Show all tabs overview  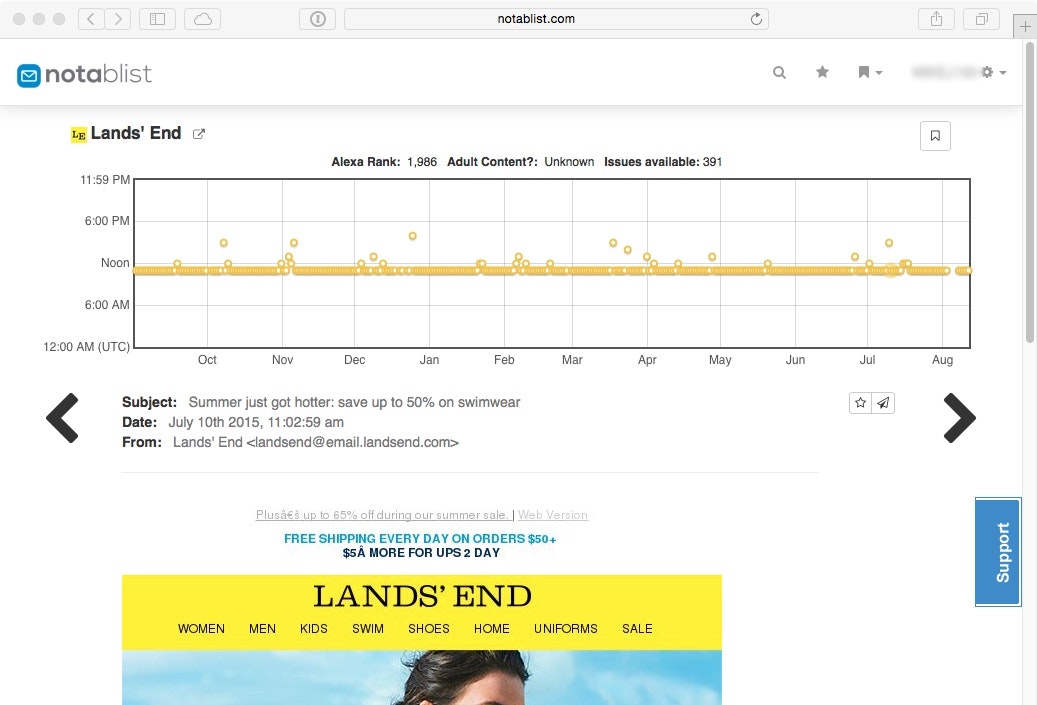(x=981, y=19)
